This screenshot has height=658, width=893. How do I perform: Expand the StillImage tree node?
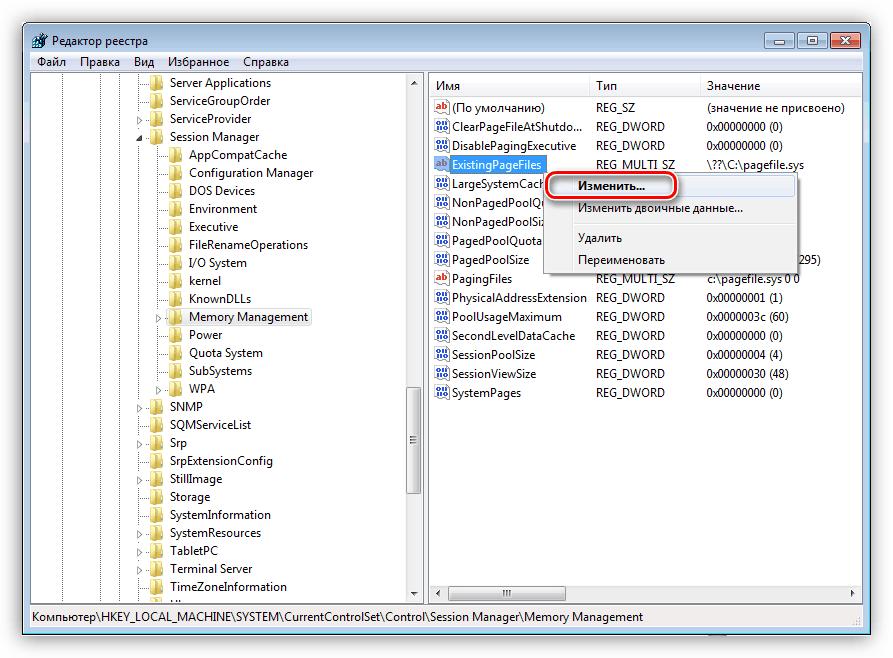coord(140,480)
